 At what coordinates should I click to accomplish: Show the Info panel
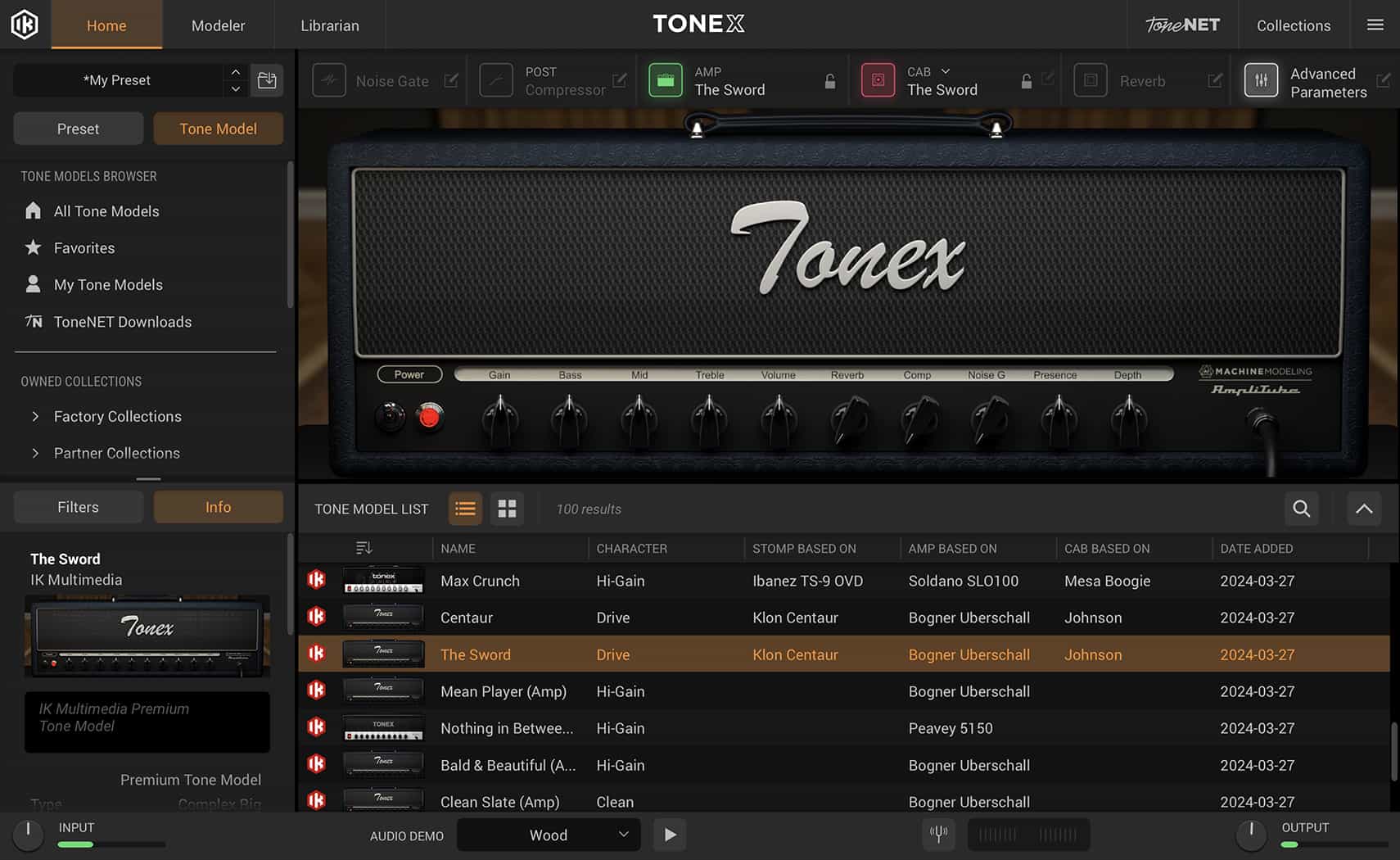(219, 507)
